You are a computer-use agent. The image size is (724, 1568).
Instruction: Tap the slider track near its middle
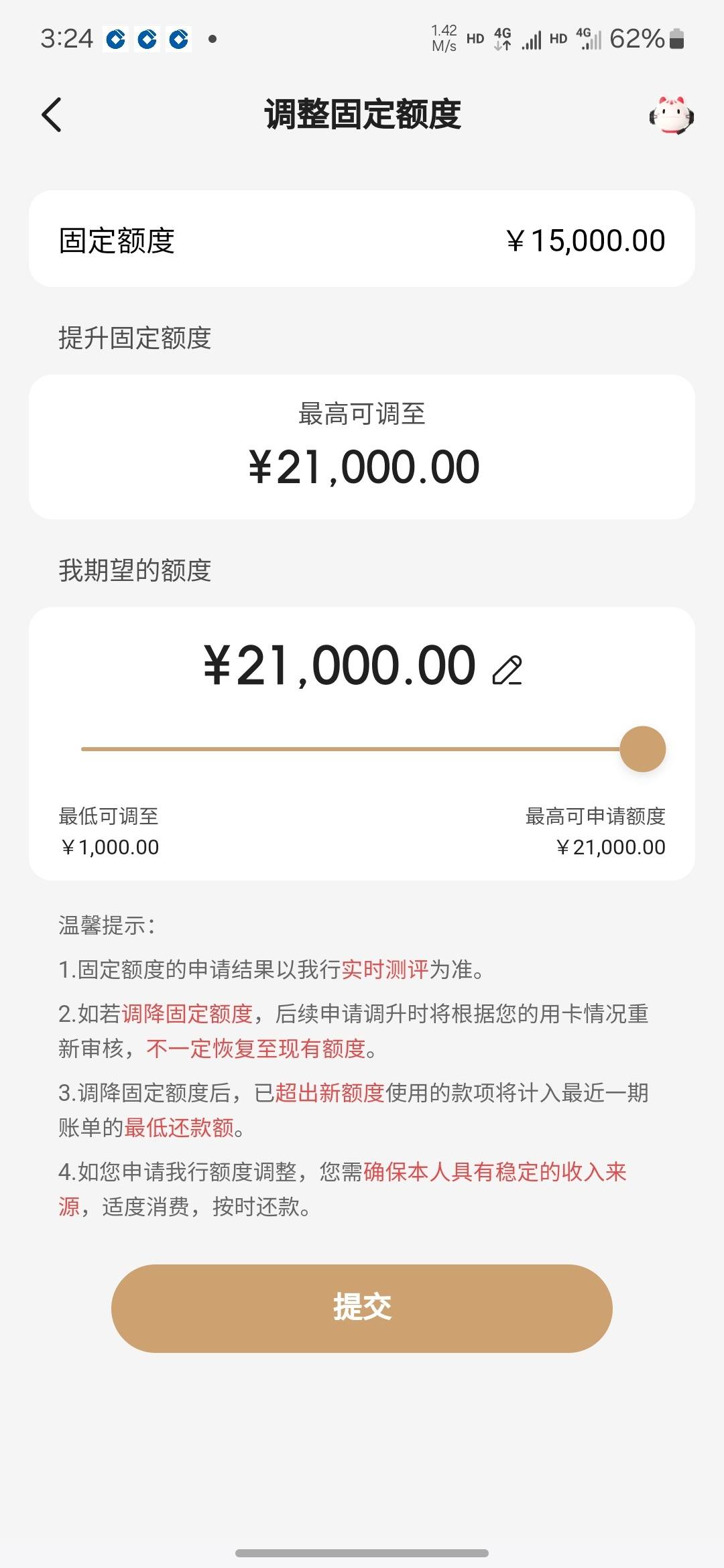[351, 748]
